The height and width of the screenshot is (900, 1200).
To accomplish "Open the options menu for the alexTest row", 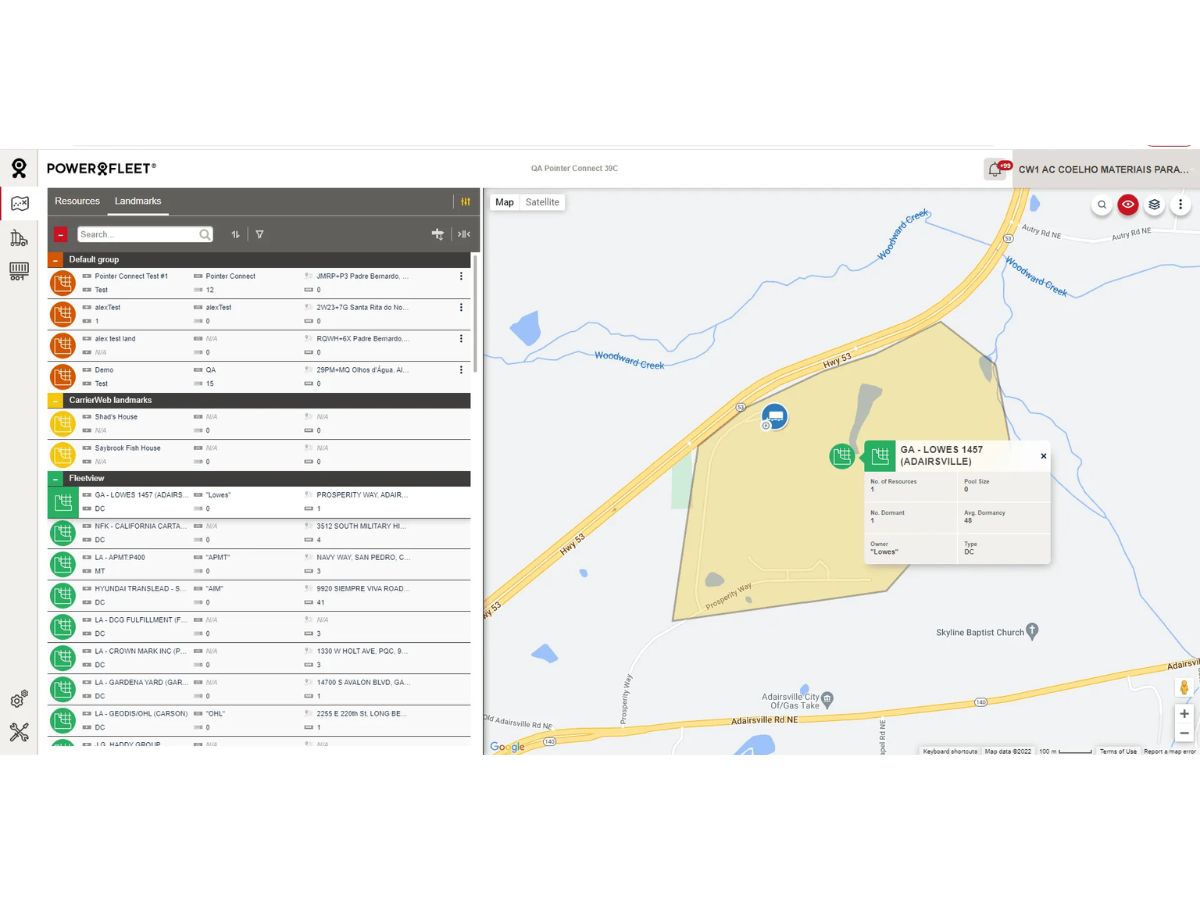I will pos(461,307).
